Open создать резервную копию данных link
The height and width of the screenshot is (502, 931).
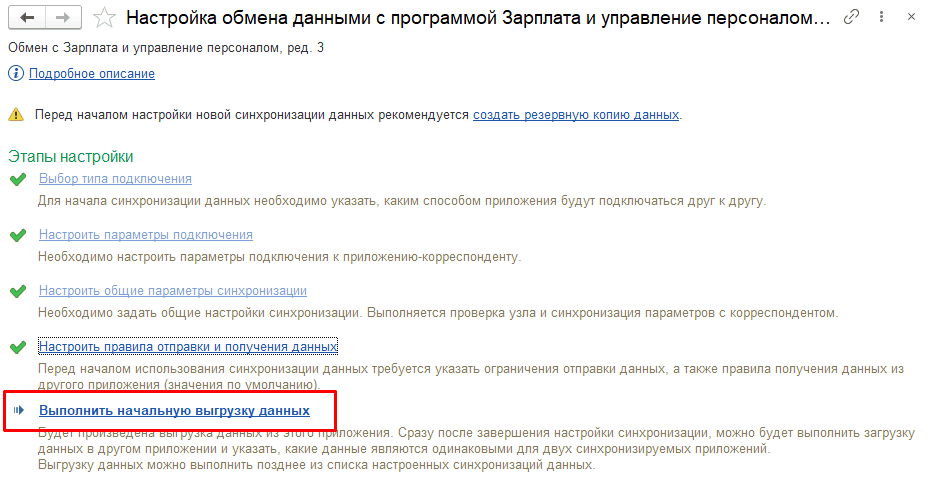tap(576, 115)
